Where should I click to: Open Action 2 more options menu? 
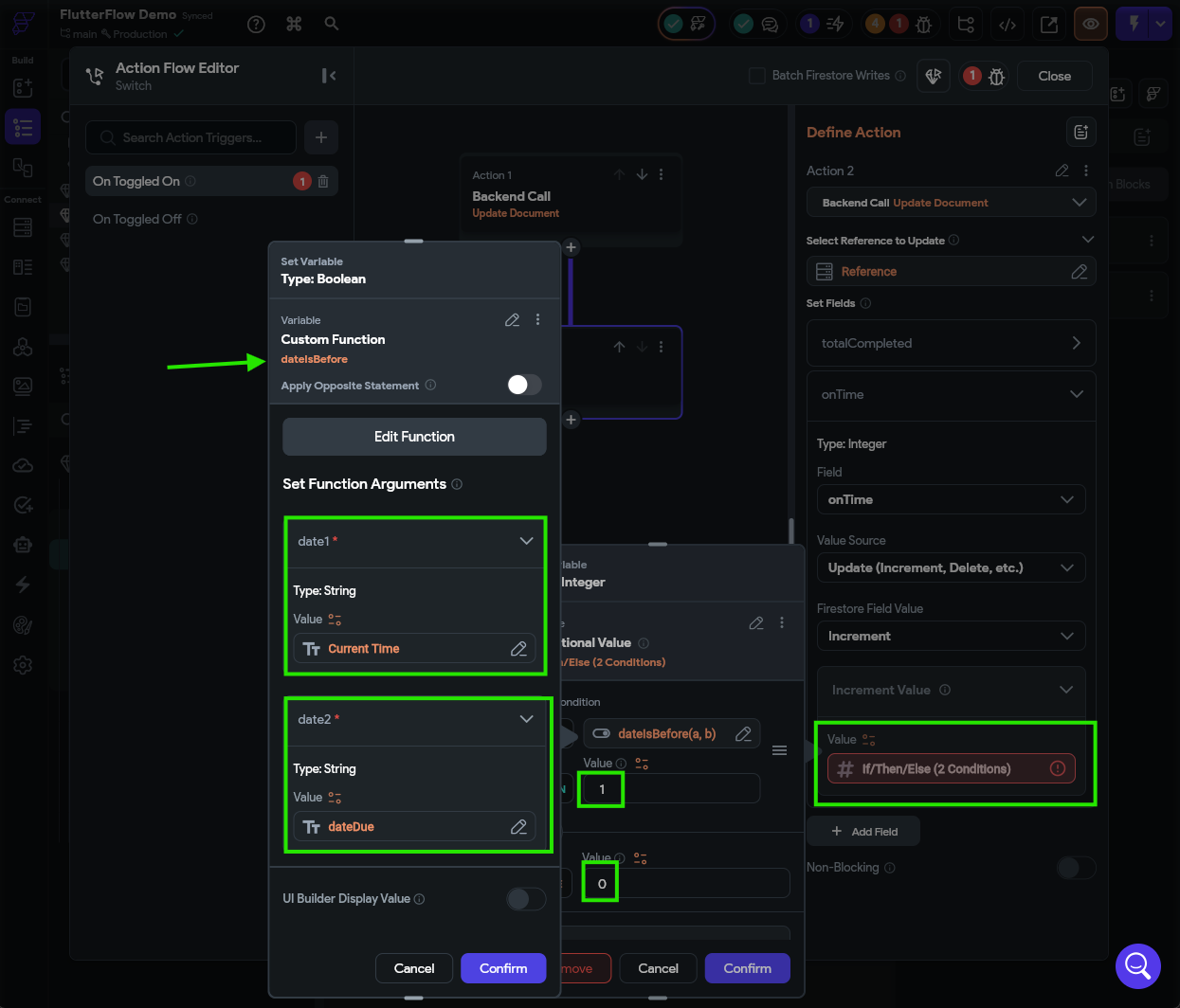tap(1086, 171)
